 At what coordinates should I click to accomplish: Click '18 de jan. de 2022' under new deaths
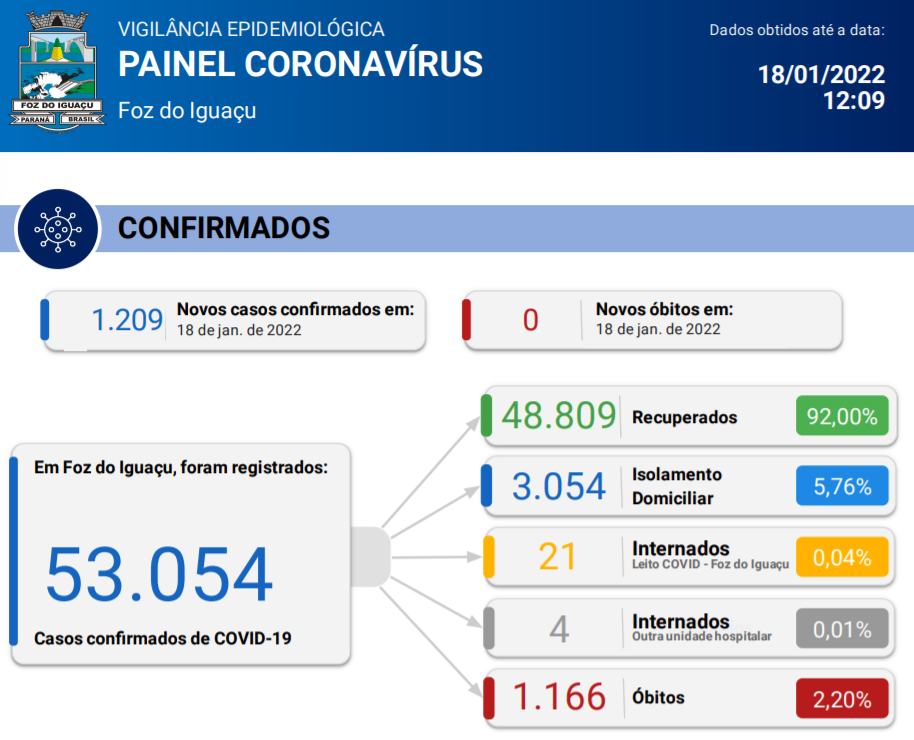(x=658, y=329)
